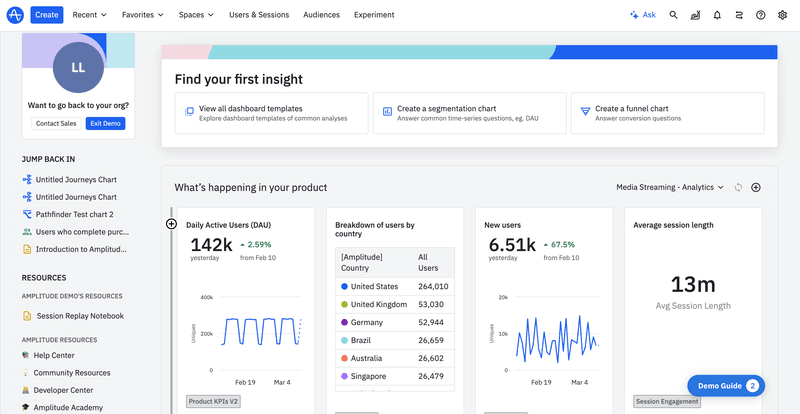Screen dimensions: 800x414
Task: Click the Ask AI sparkle button
Action: tap(643, 15)
